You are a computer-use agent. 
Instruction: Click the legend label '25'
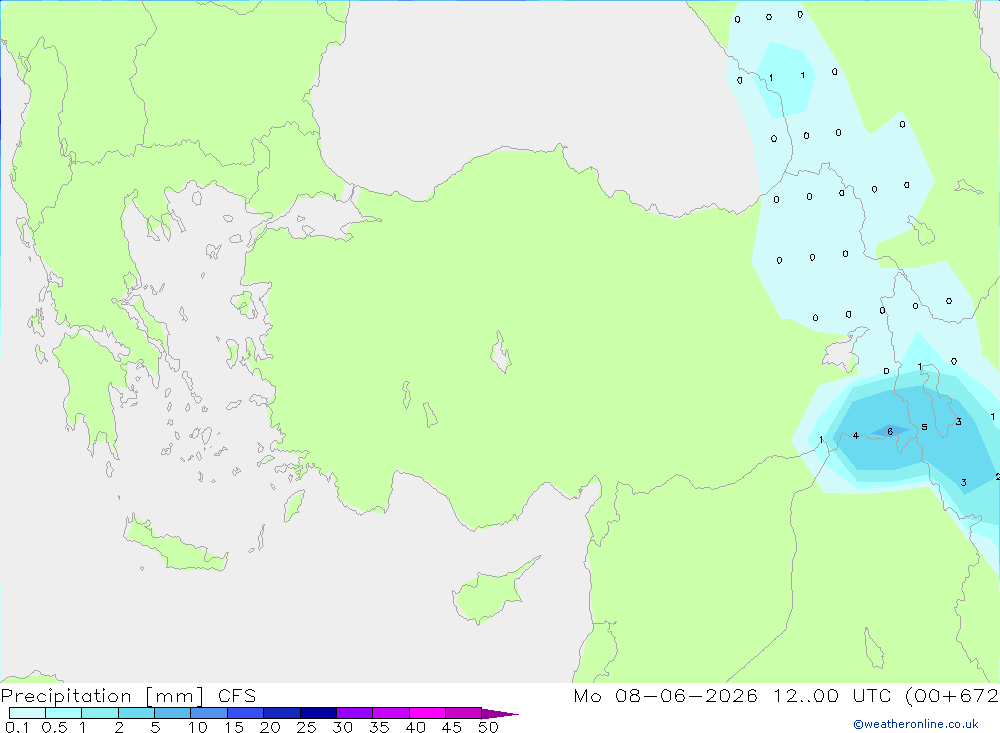(x=307, y=727)
